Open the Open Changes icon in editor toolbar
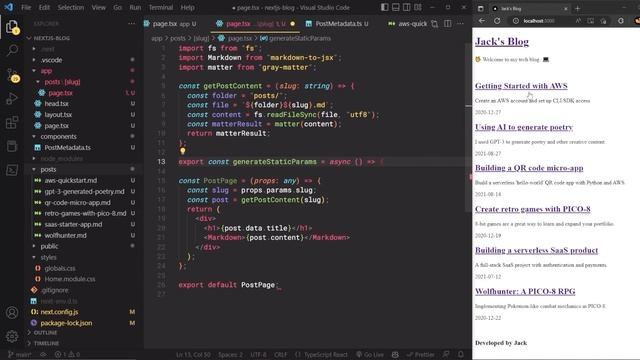 435,24
